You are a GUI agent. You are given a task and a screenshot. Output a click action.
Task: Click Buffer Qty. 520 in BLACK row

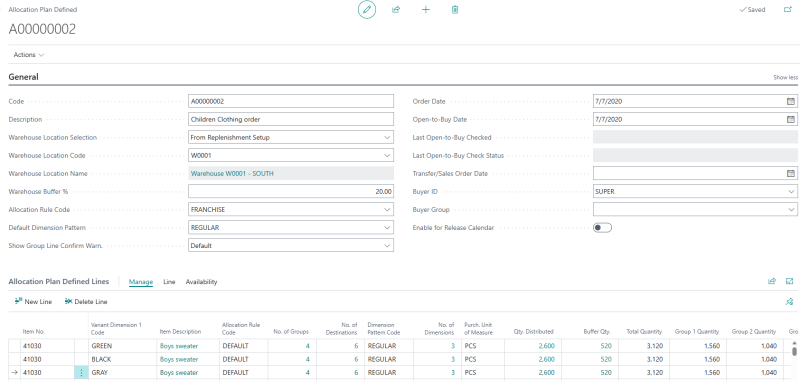coord(606,359)
